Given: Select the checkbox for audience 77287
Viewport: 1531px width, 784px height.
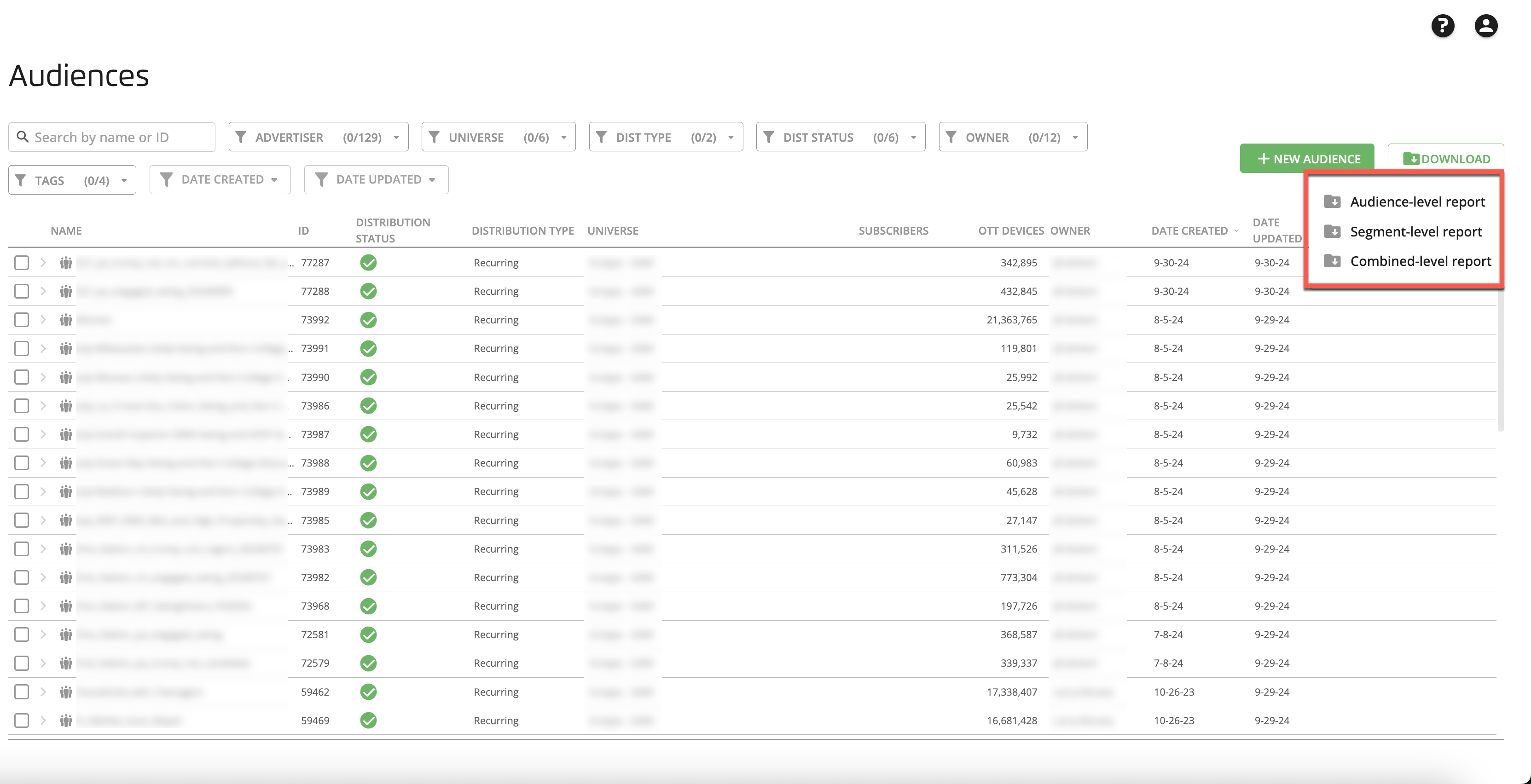Looking at the screenshot, I should click(21, 263).
